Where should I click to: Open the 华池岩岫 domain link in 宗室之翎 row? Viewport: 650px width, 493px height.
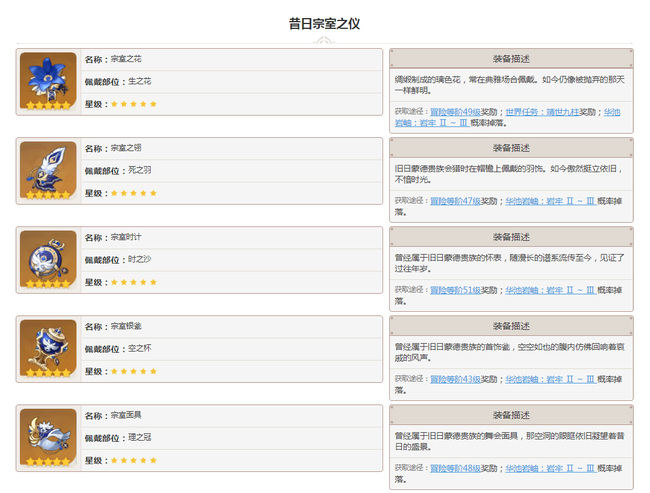(551, 201)
